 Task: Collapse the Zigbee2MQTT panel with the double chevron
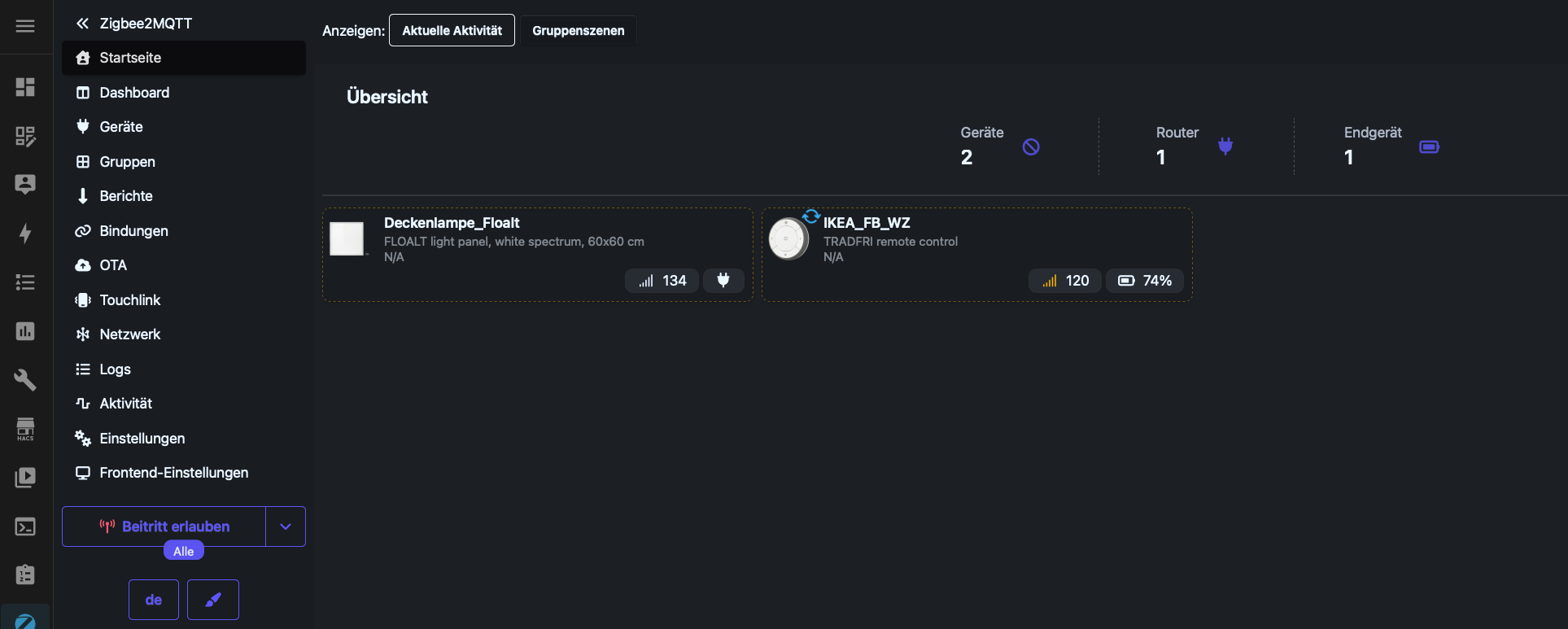click(81, 24)
